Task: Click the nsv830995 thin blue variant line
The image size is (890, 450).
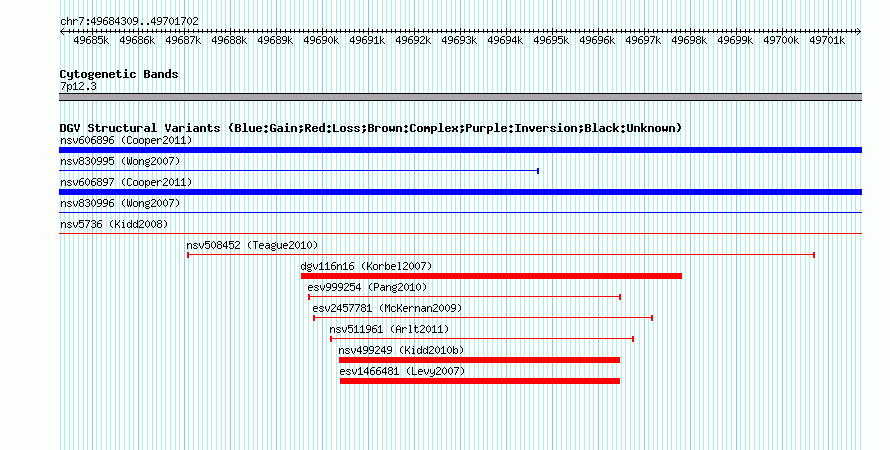Action: pos(299,171)
